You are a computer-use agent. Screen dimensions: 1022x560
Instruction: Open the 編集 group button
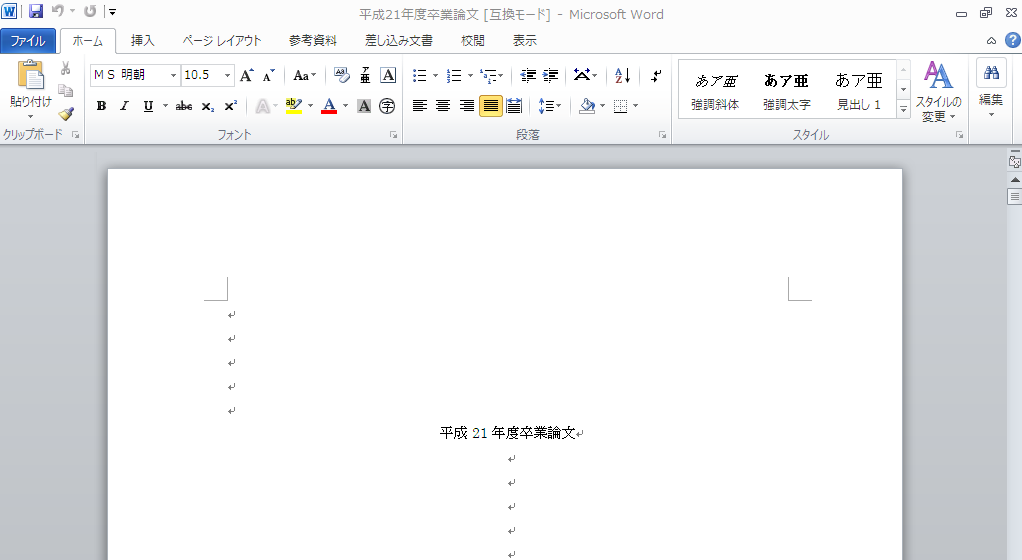991,89
